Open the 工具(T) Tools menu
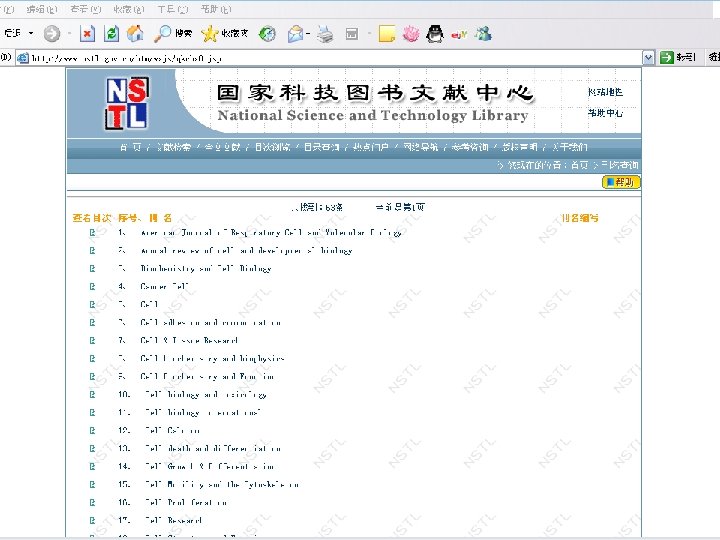Viewport: 720px width, 540px height. pyautogui.click(x=173, y=9)
